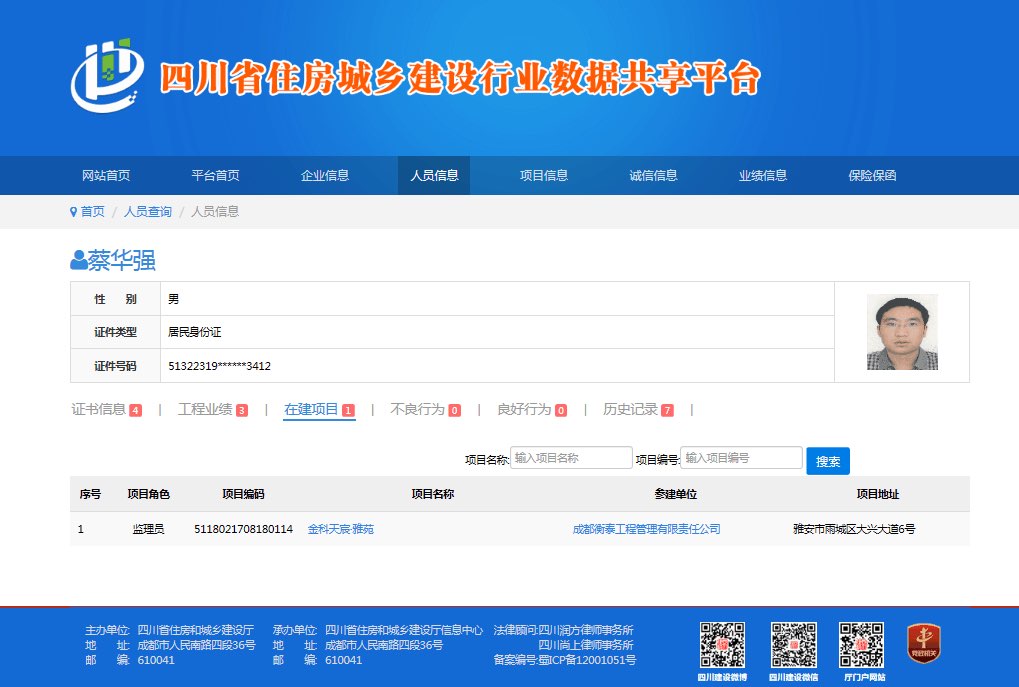Click address 雅安市雨城区大兴大道6号

click(854, 529)
